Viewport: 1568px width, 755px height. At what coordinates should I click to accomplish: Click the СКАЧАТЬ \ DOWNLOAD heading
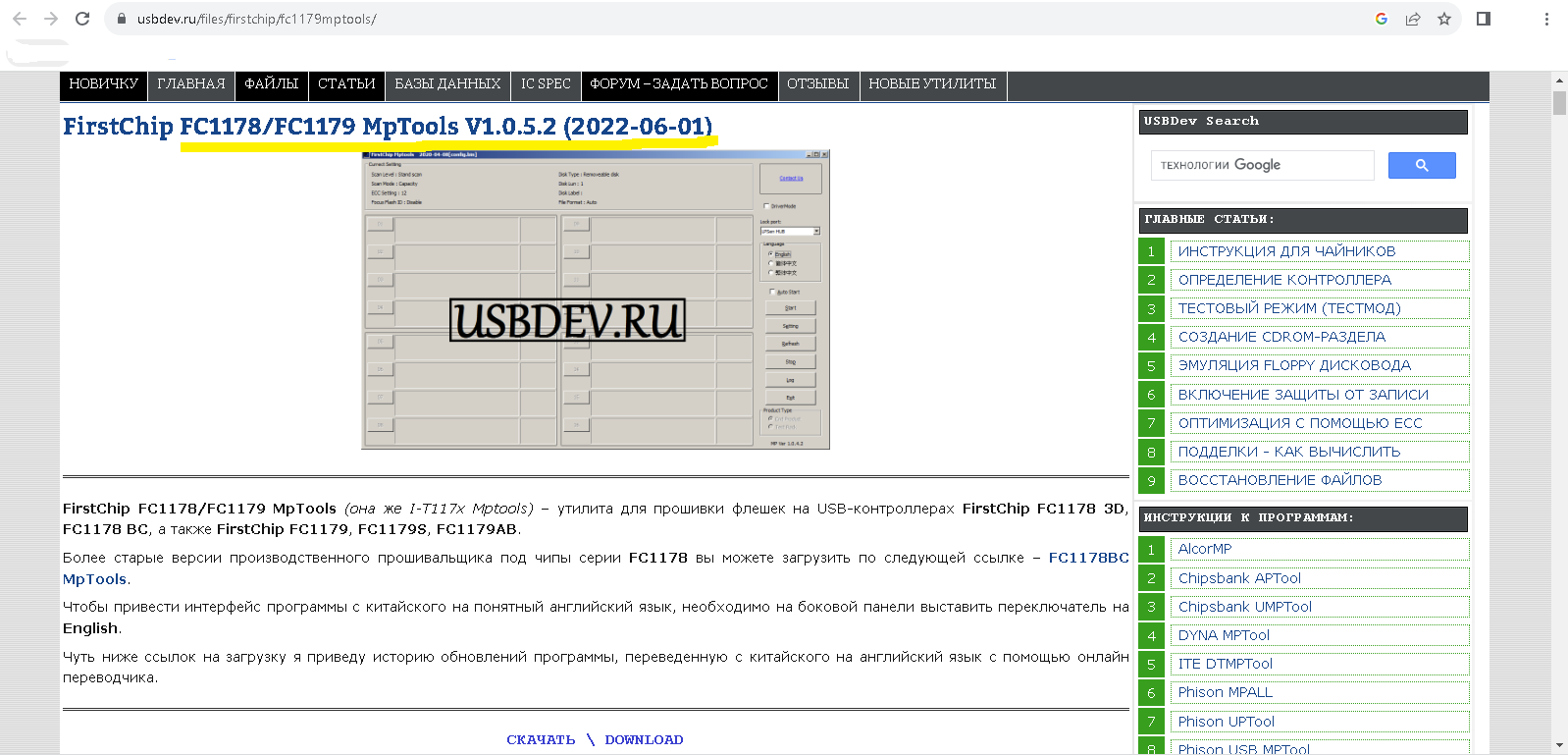(595, 739)
